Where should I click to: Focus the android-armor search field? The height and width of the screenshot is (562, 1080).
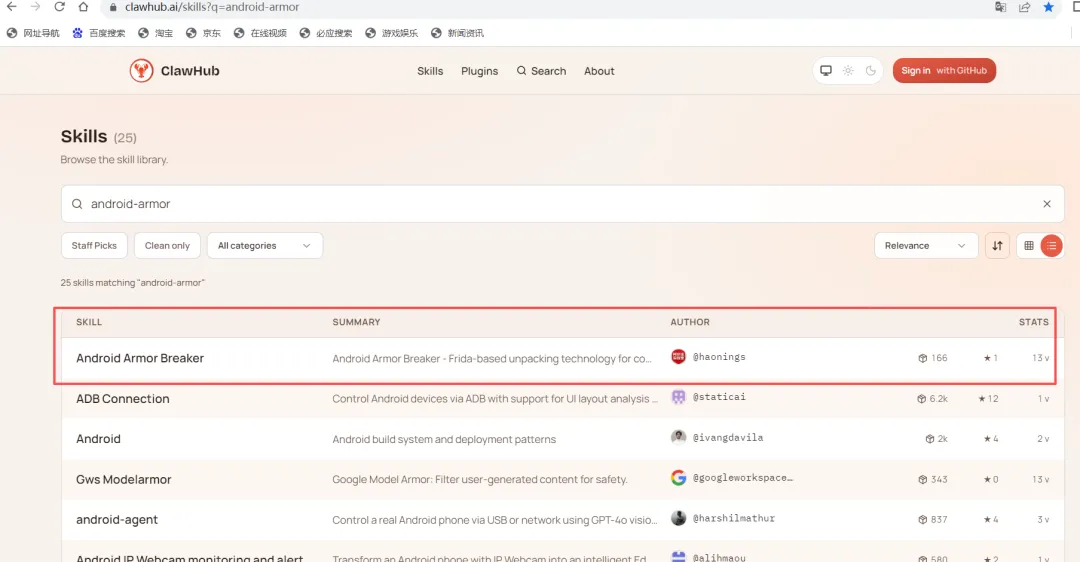point(562,204)
